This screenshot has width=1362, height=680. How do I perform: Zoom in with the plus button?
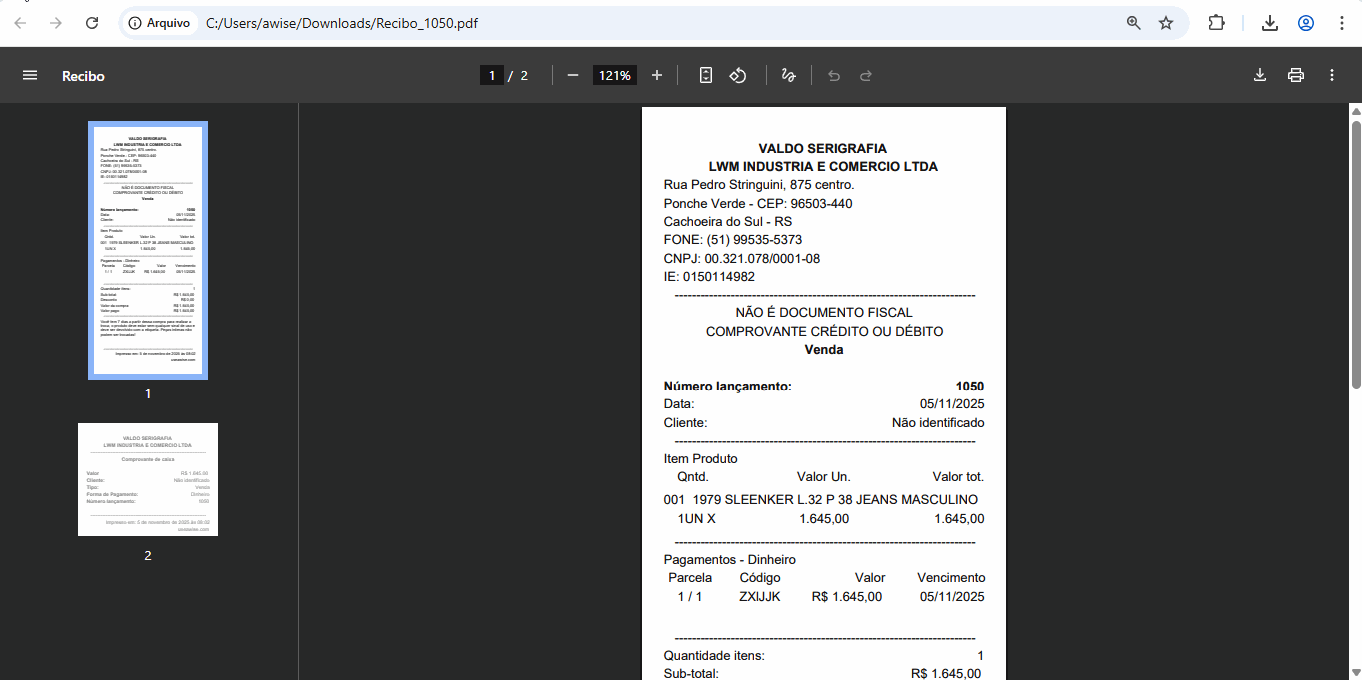[x=655, y=75]
